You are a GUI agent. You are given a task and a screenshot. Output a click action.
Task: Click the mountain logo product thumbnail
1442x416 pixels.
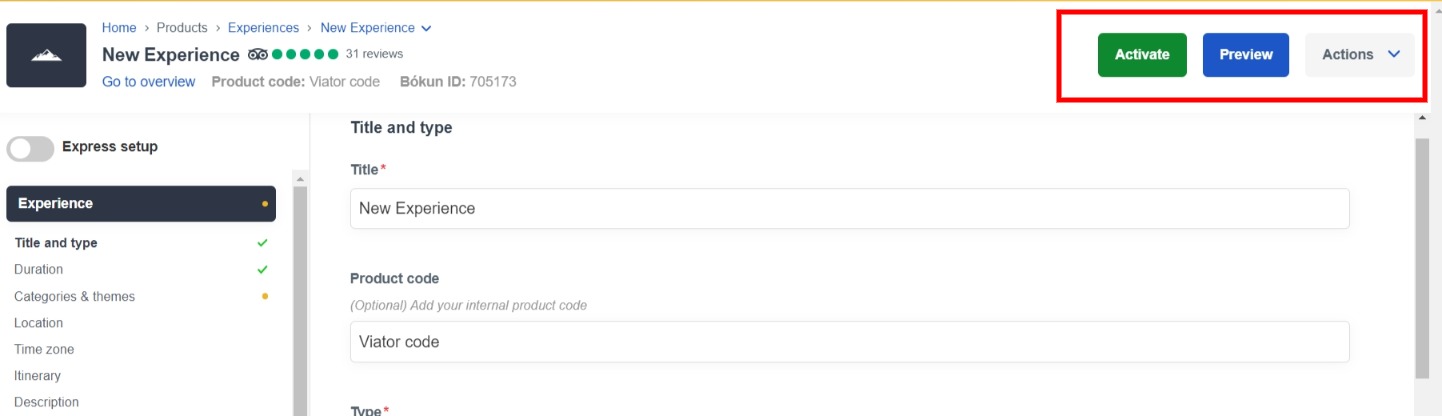pyautogui.click(x=46, y=55)
